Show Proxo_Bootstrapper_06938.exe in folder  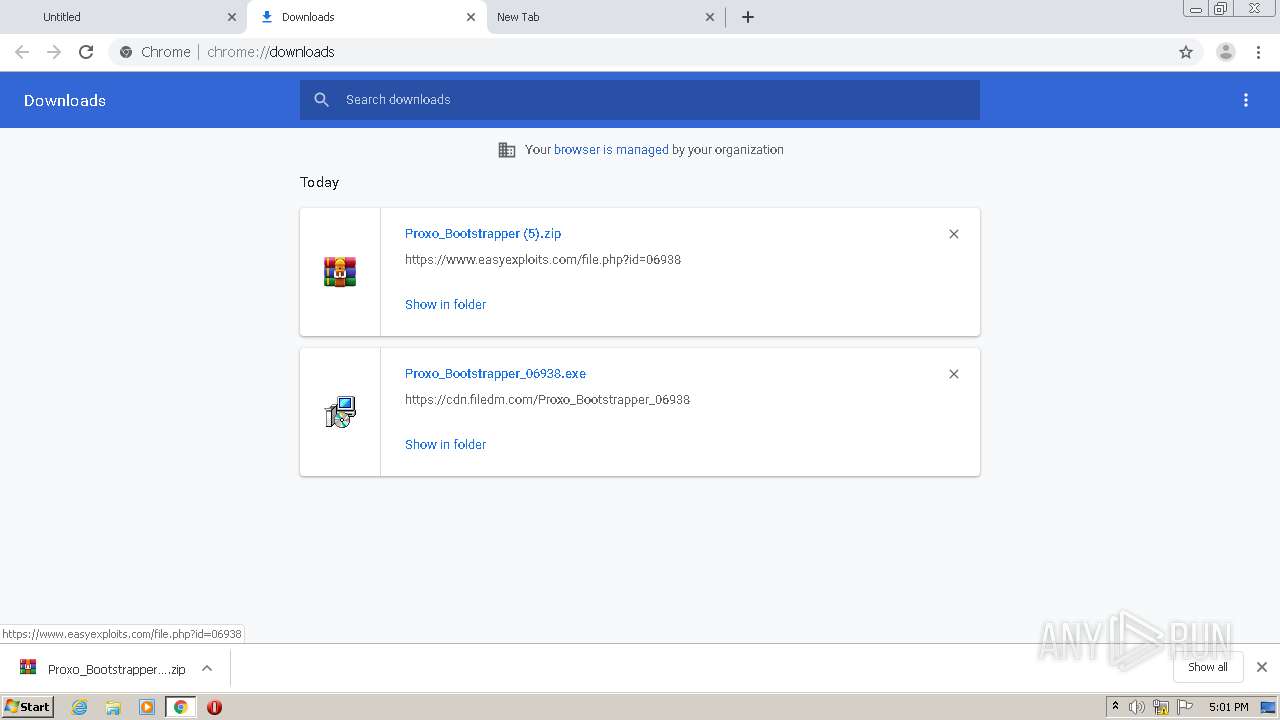pyautogui.click(x=445, y=444)
